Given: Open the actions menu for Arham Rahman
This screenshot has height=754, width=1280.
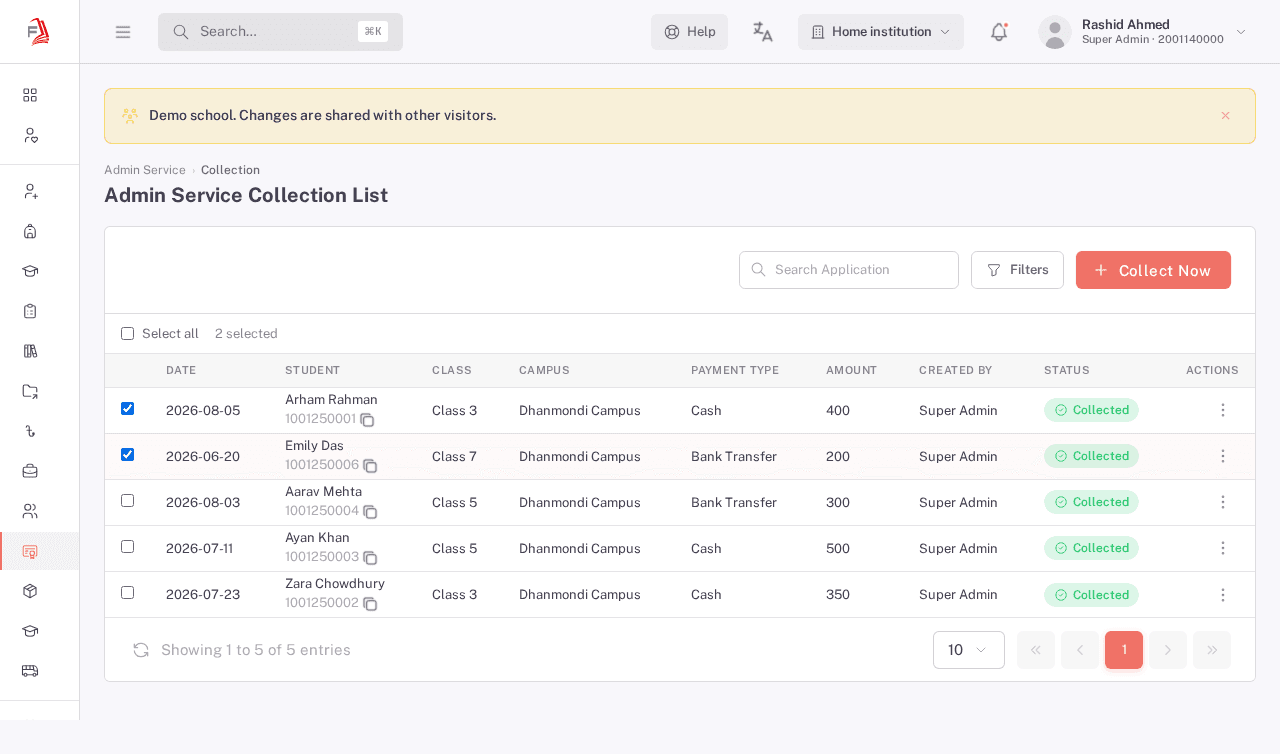Looking at the screenshot, I should pos(1222,410).
